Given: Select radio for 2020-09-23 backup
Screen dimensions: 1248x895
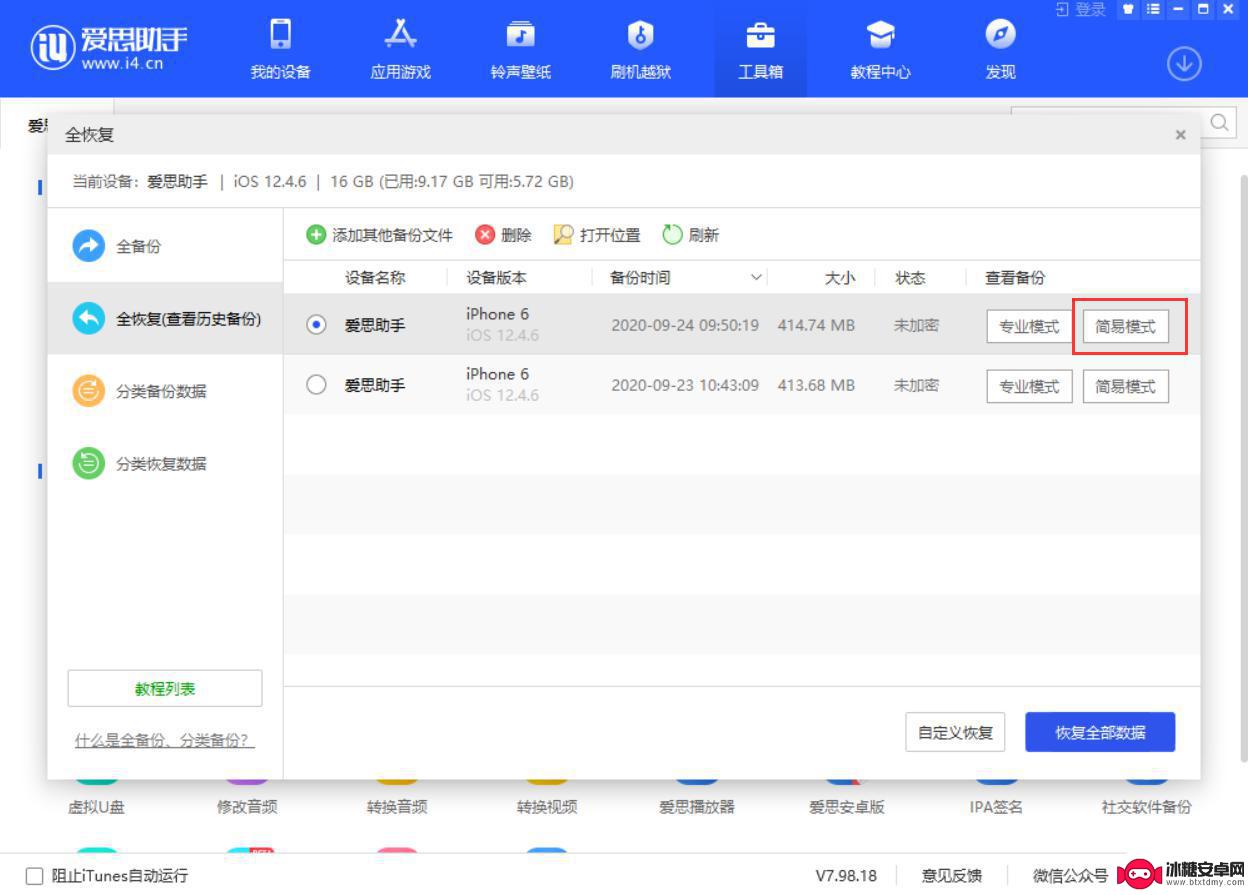Looking at the screenshot, I should pos(316,385).
